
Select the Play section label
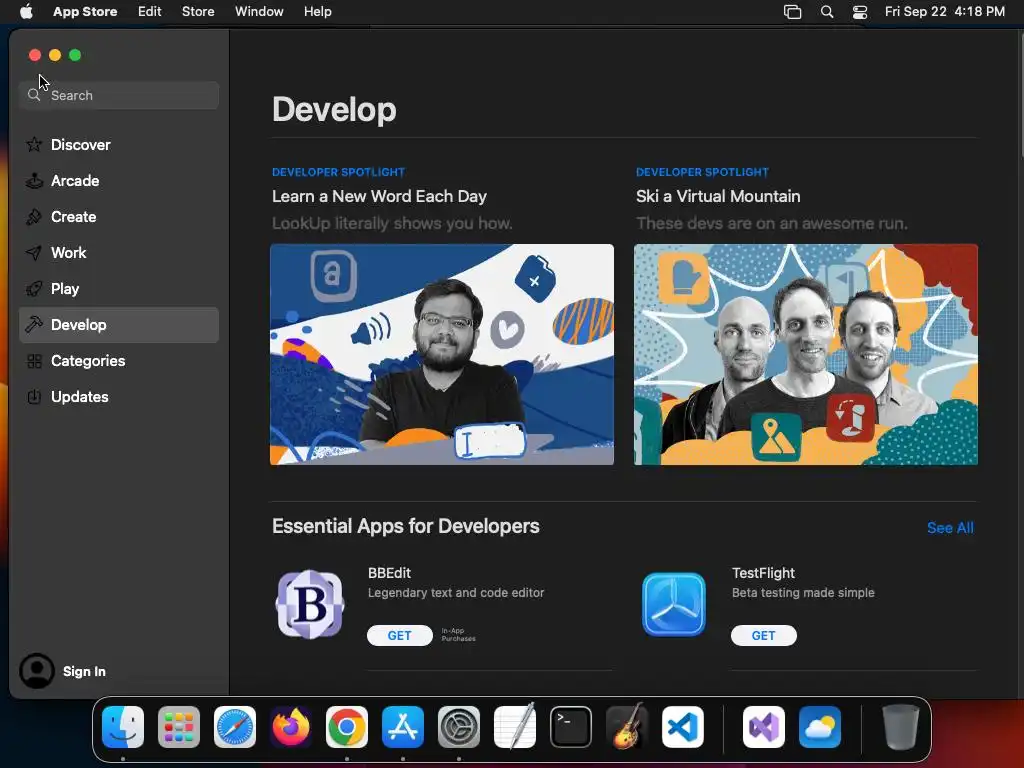(65, 289)
